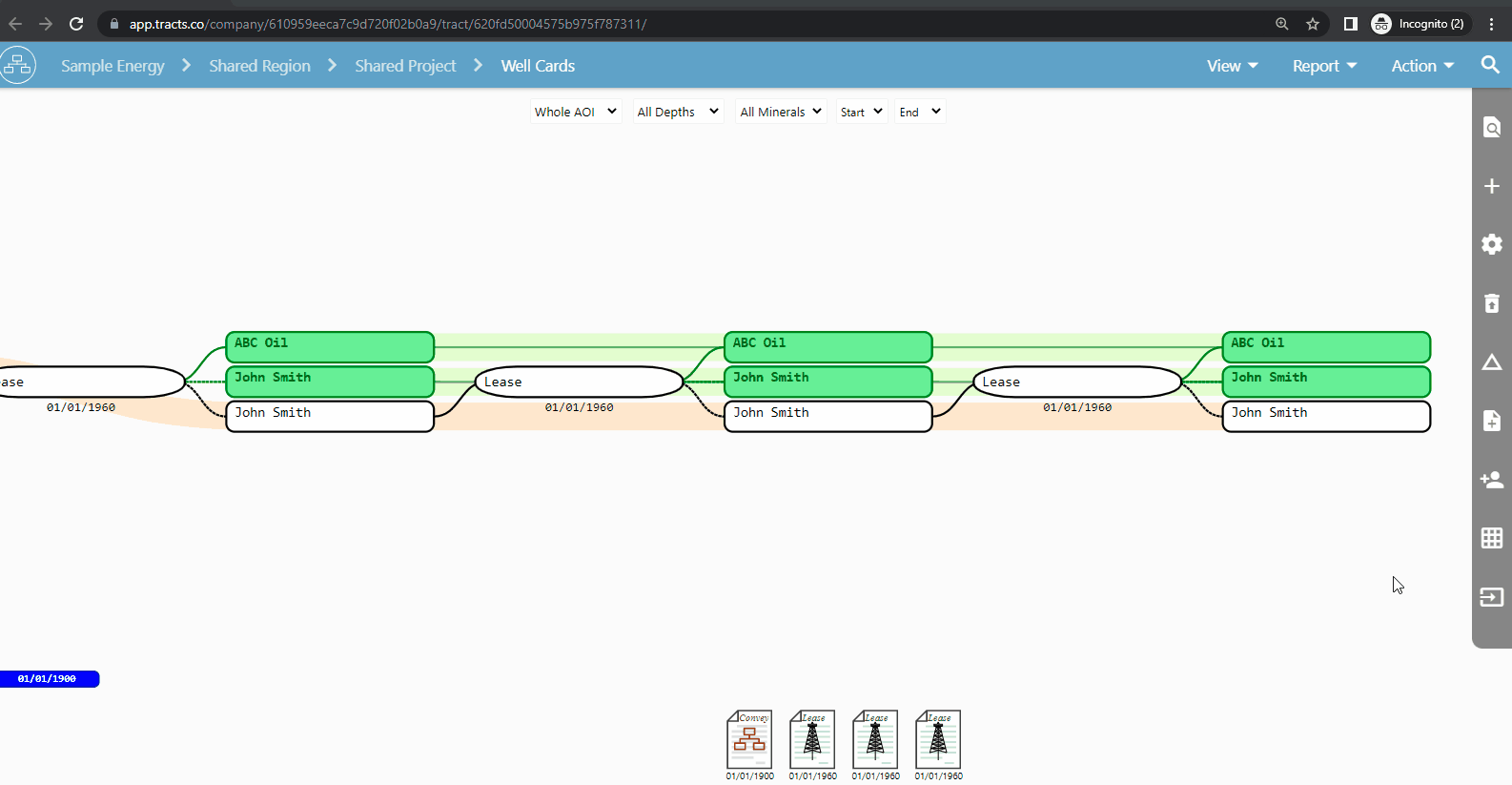The height and width of the screenshot is (785, 1512).
Task: Click the document search icon in right sidebar
Action: click(x=1492, y=128)
